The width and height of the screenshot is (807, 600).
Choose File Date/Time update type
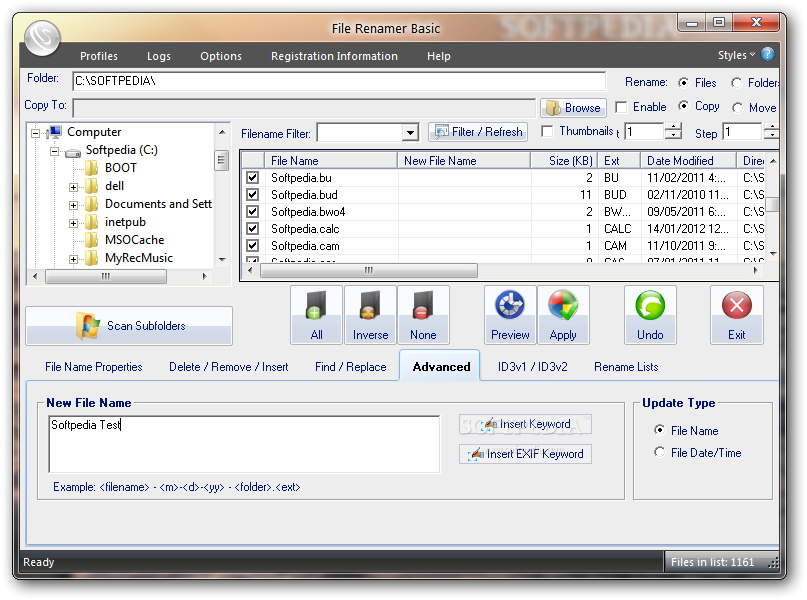pos(659,452)
